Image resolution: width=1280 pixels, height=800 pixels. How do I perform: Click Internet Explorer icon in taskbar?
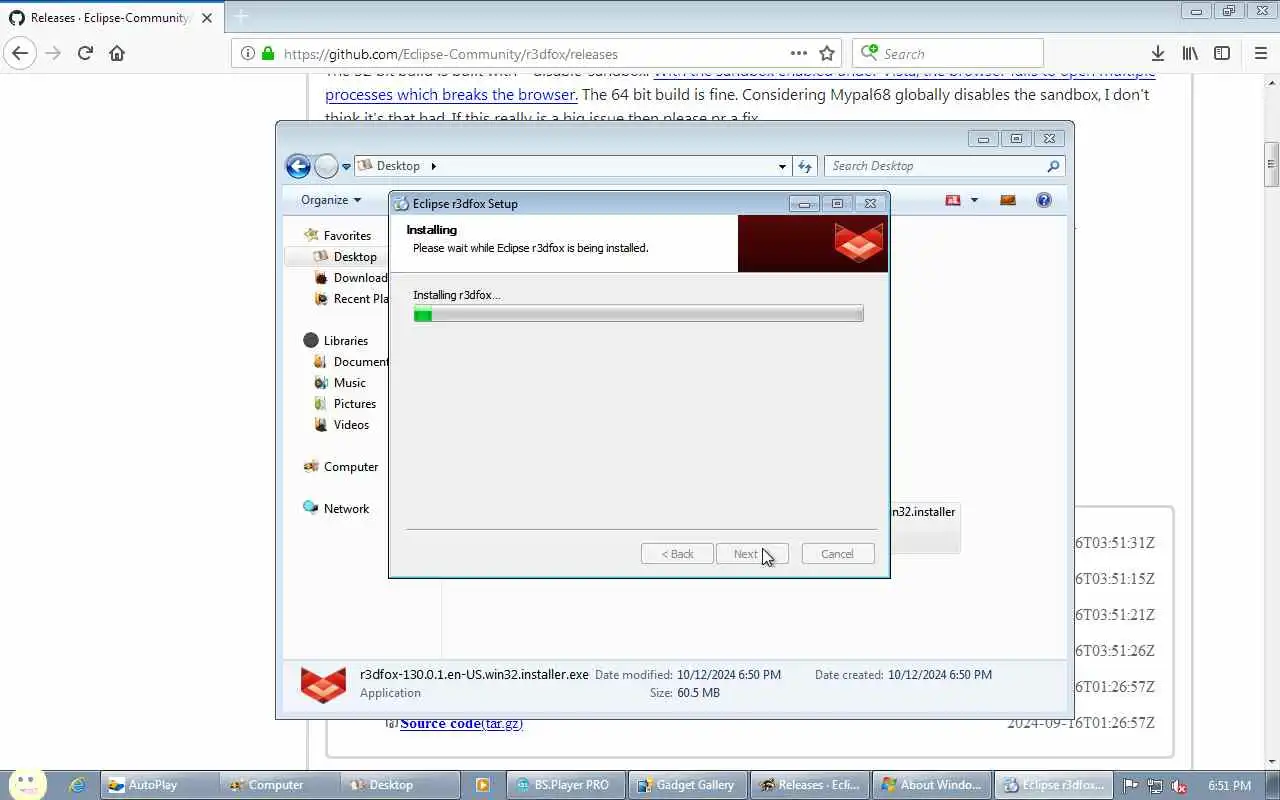pyautogui.click(x=77, y=785)
